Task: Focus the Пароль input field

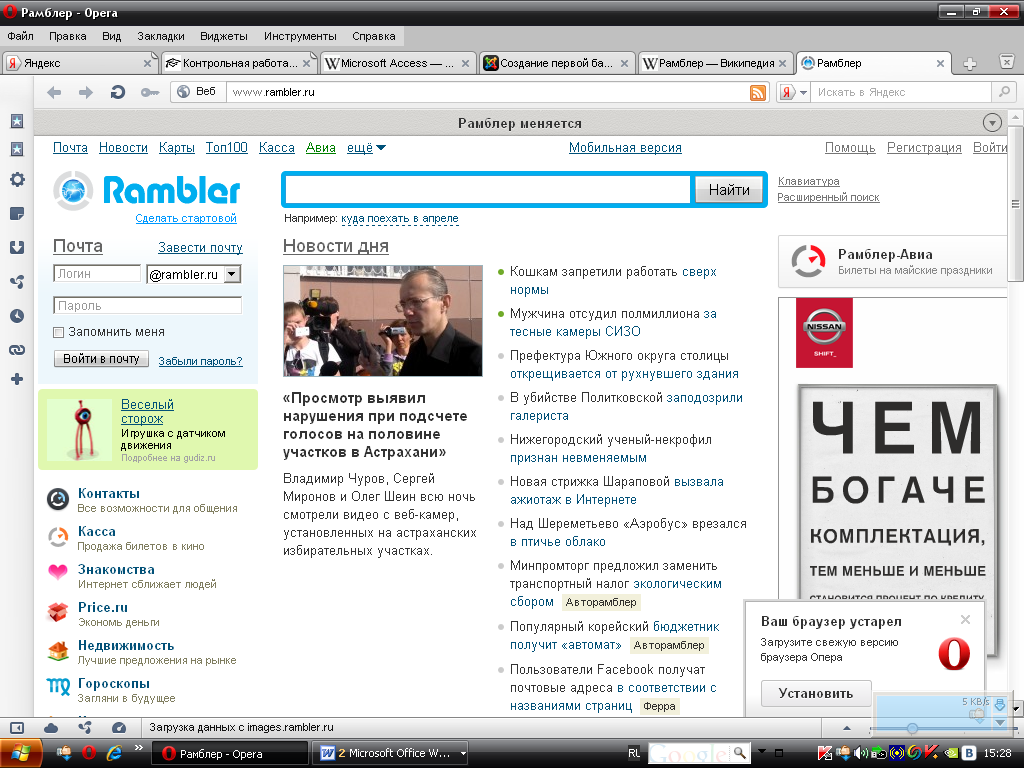Action: pyautogui.click(x=148, y=305)
